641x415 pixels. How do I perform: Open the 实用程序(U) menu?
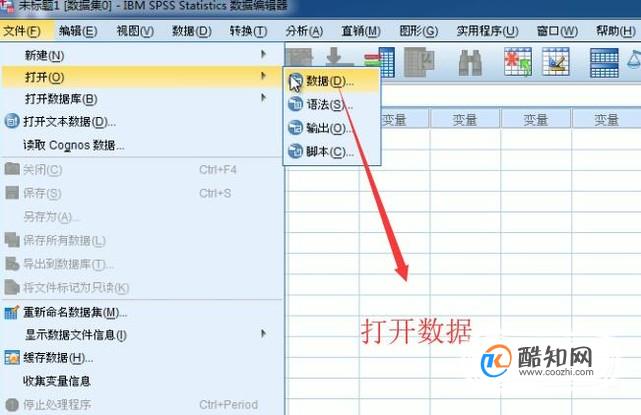point(487,31)
